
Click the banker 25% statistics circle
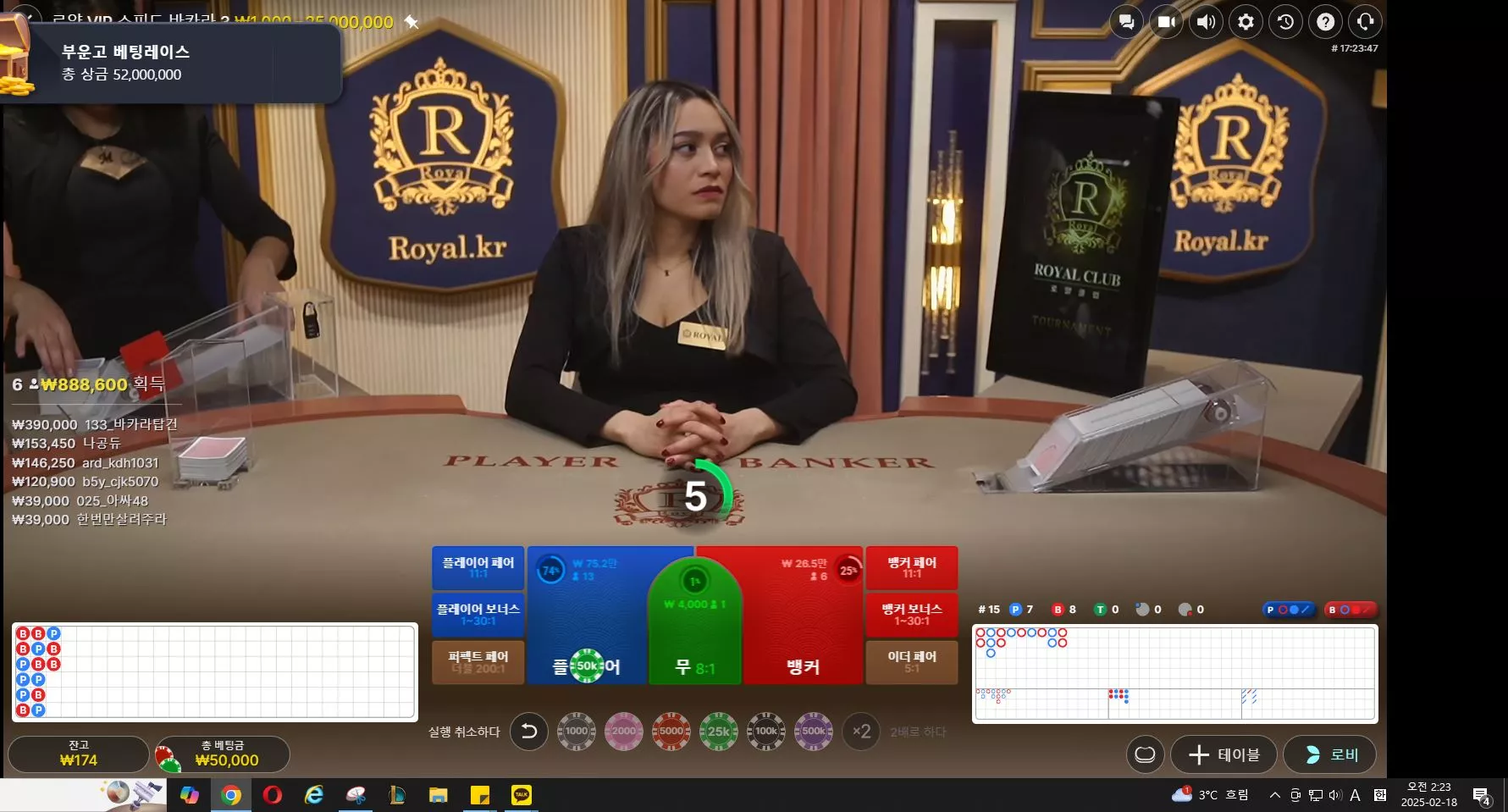[x=848, y=571]
